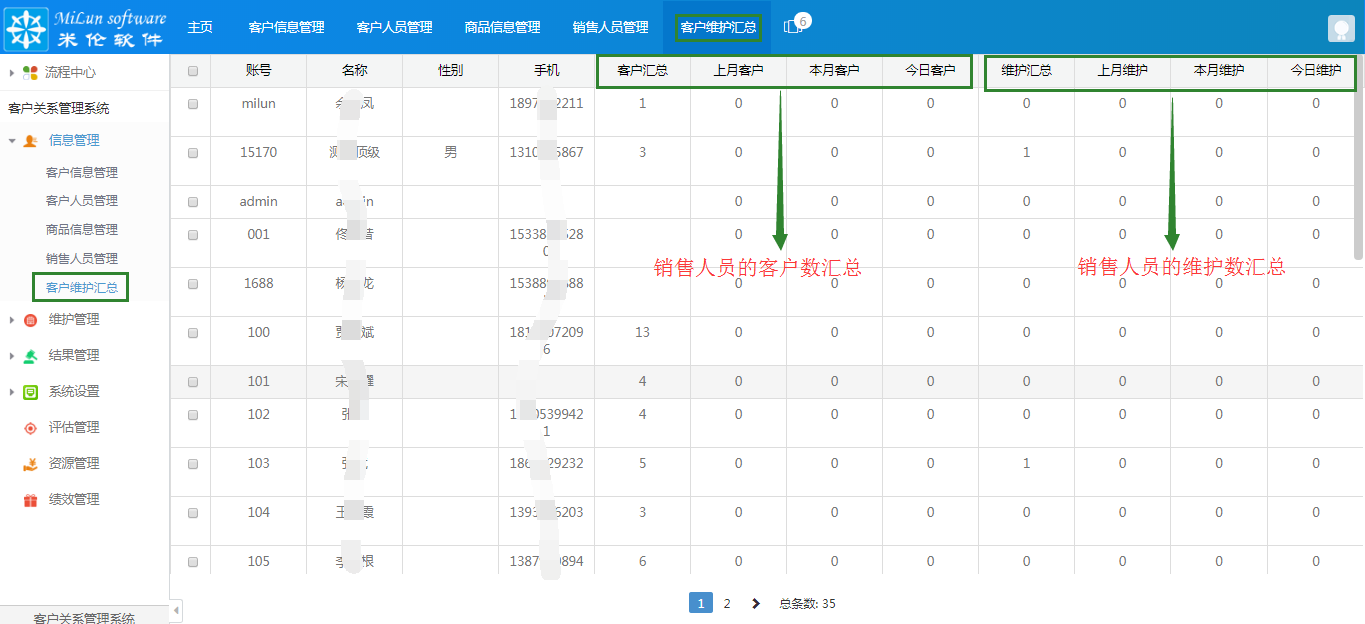Check the row checkbox for account admin

(x=190, y=201)
